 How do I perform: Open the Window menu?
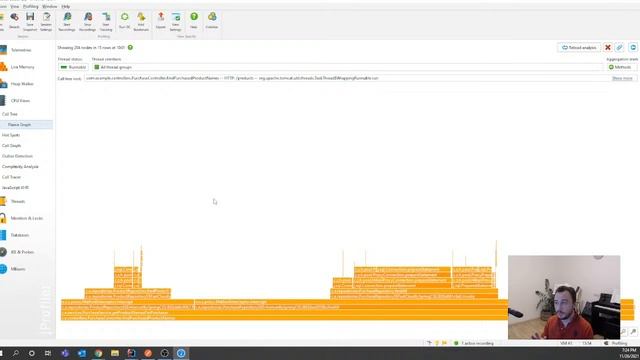click(x=50, y=7)
